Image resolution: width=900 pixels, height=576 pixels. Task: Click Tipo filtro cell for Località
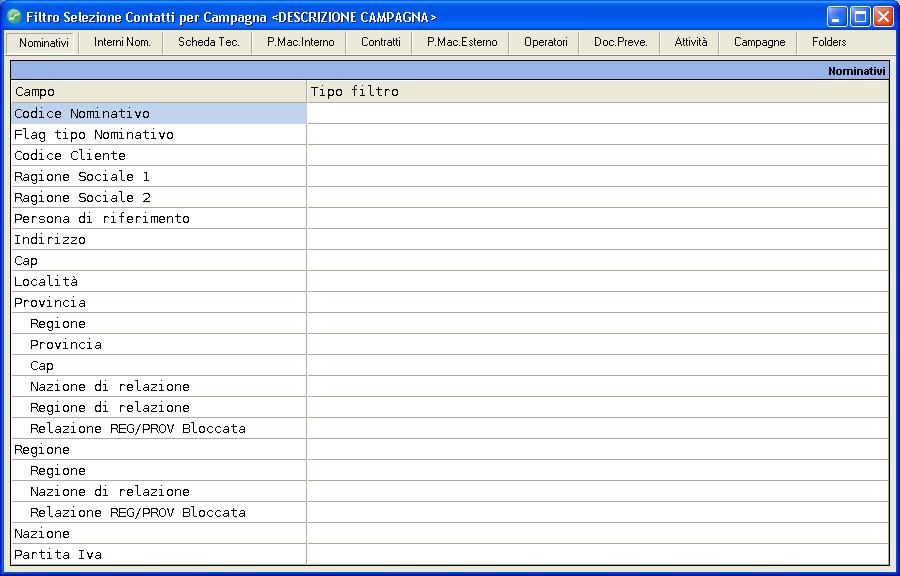(x=598, y=282)
